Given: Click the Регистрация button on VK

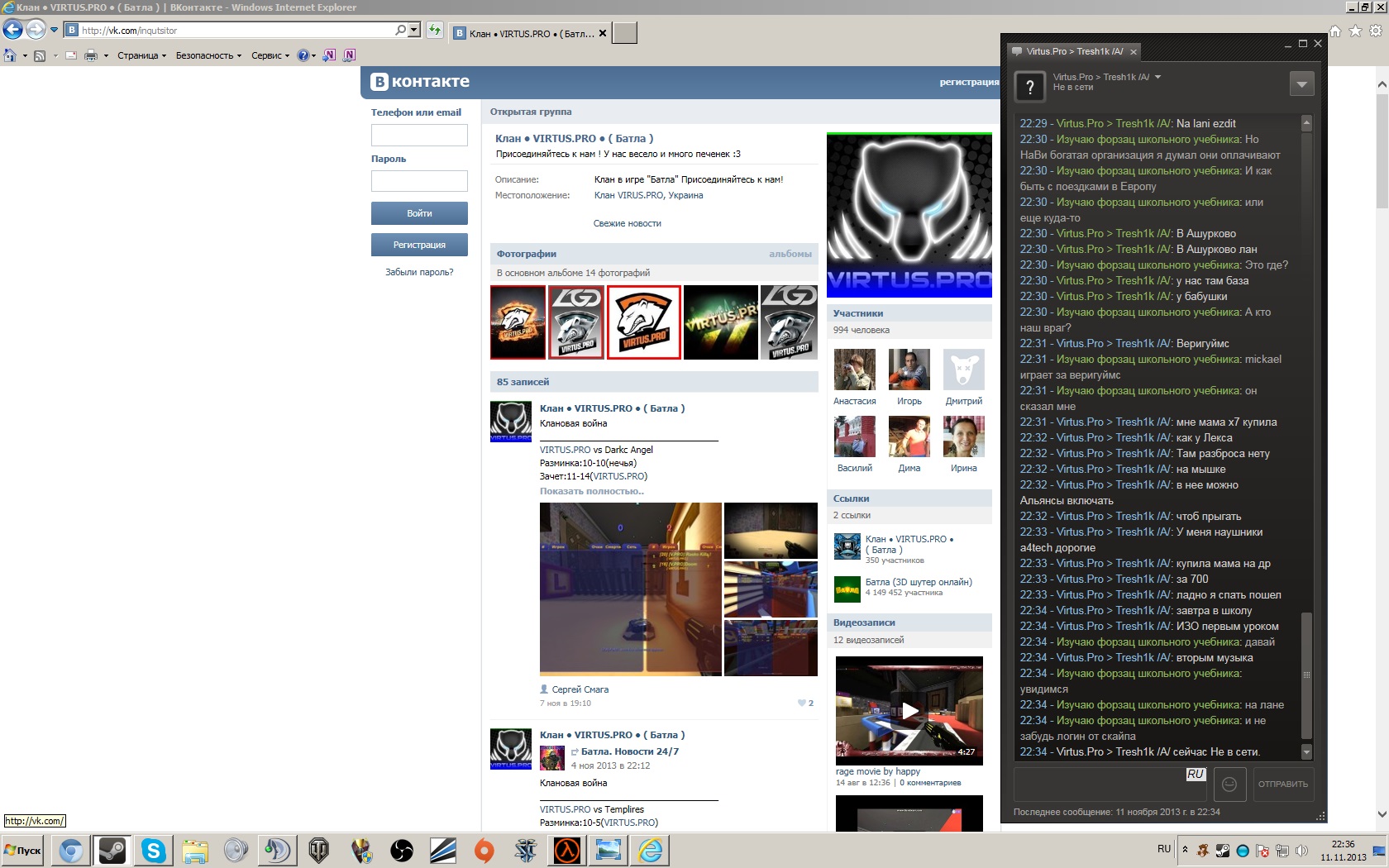Looking at the screenshot, I should (x=419, y=245).
